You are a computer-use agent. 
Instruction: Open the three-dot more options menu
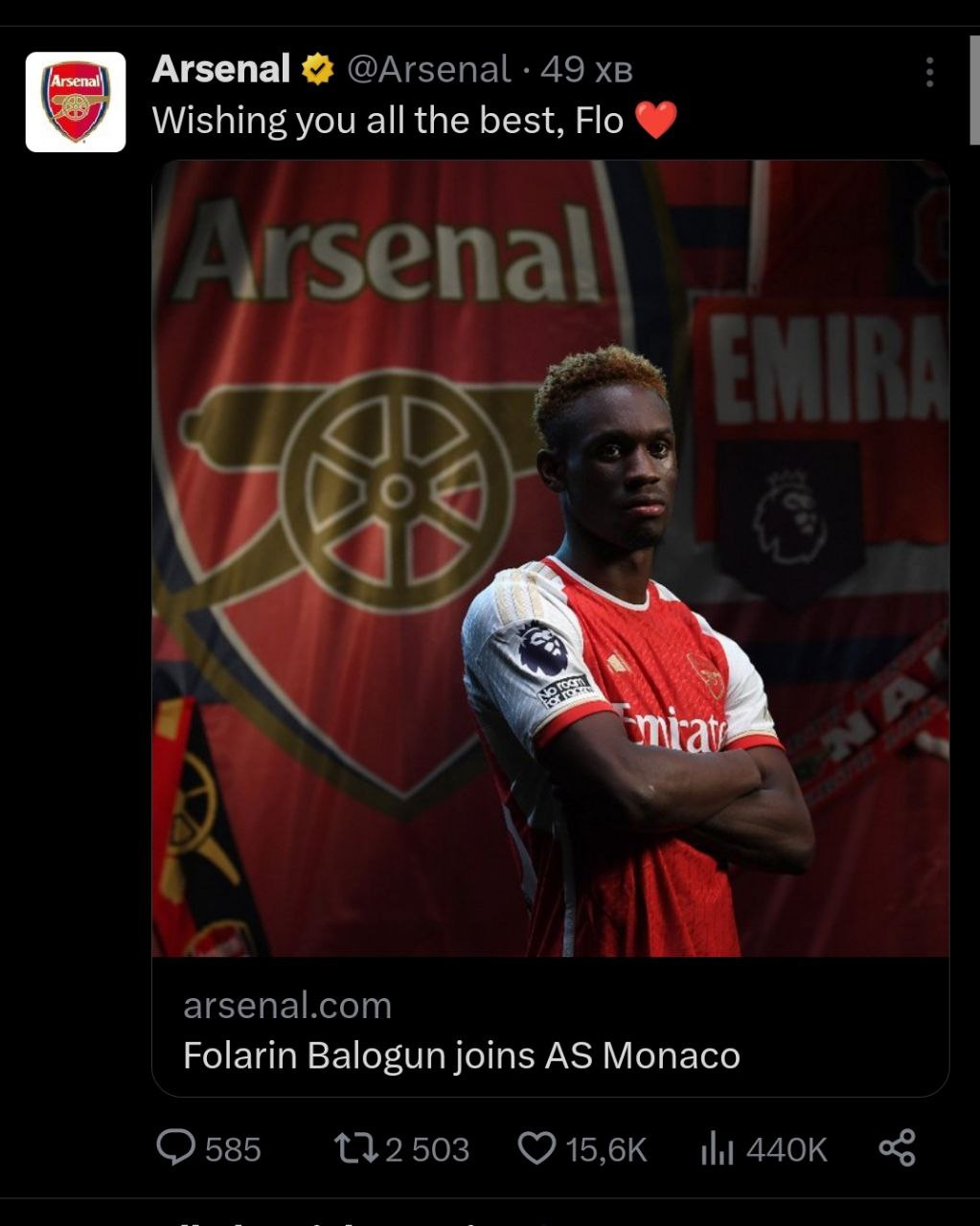pyautogui.click(x=928, y=73)
